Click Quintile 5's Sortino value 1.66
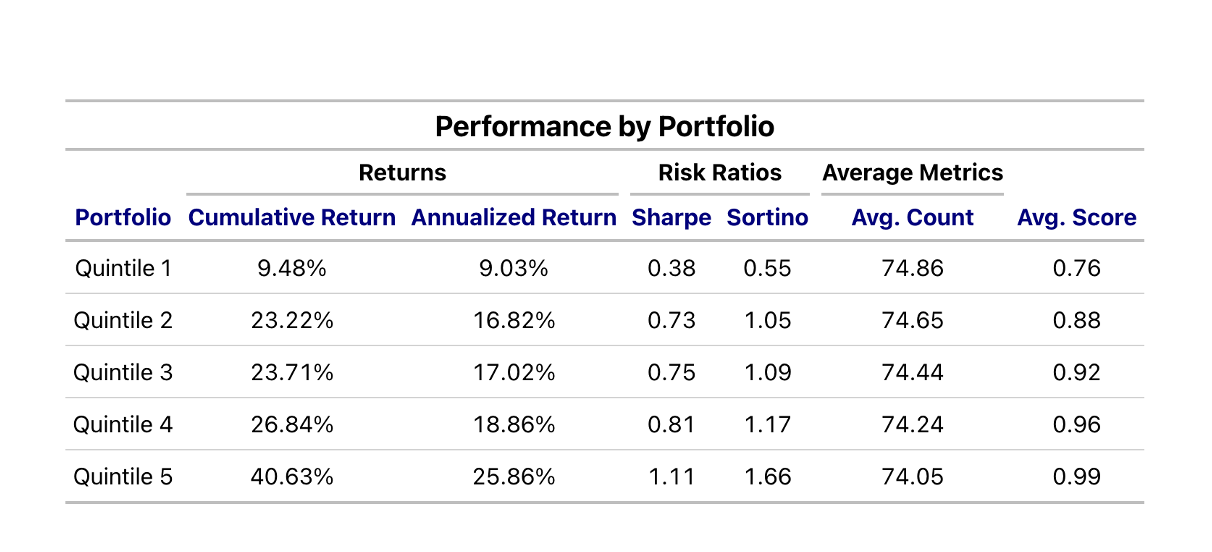This screenshot has width=1212, height=552. coord(767,476)
